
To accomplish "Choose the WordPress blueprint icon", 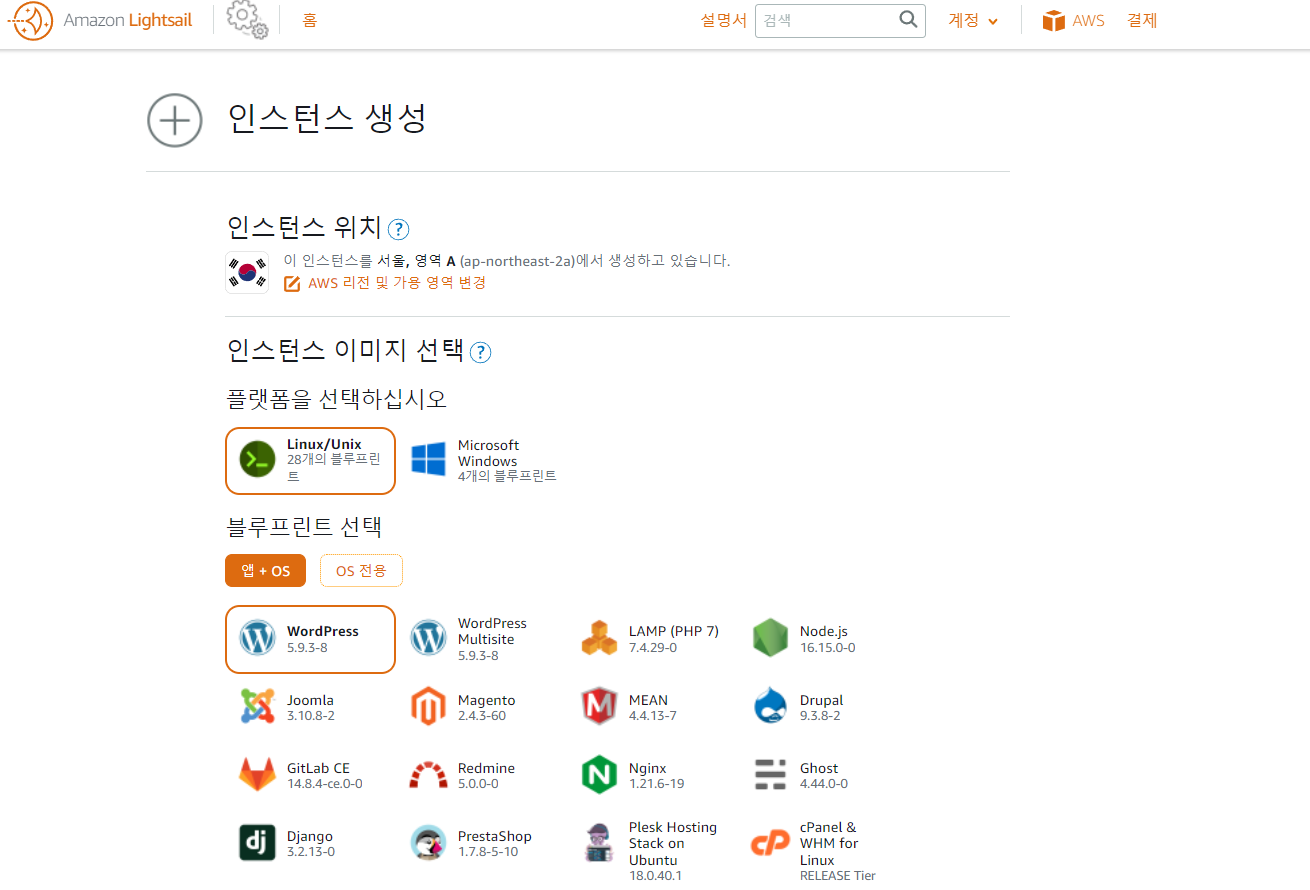I will coord(257,637).
